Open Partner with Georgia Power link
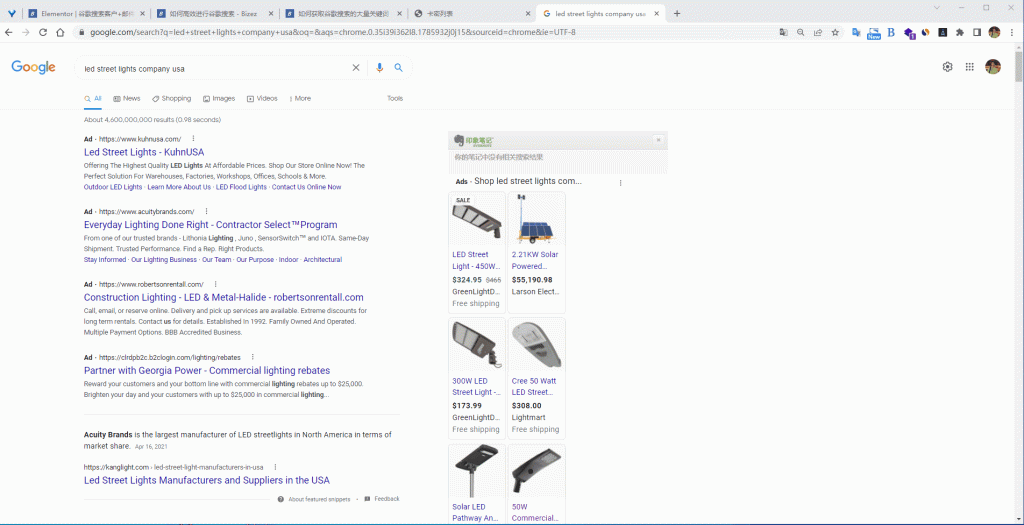Viewport: 1024px width, 525px height. click(x=206, y=370)
